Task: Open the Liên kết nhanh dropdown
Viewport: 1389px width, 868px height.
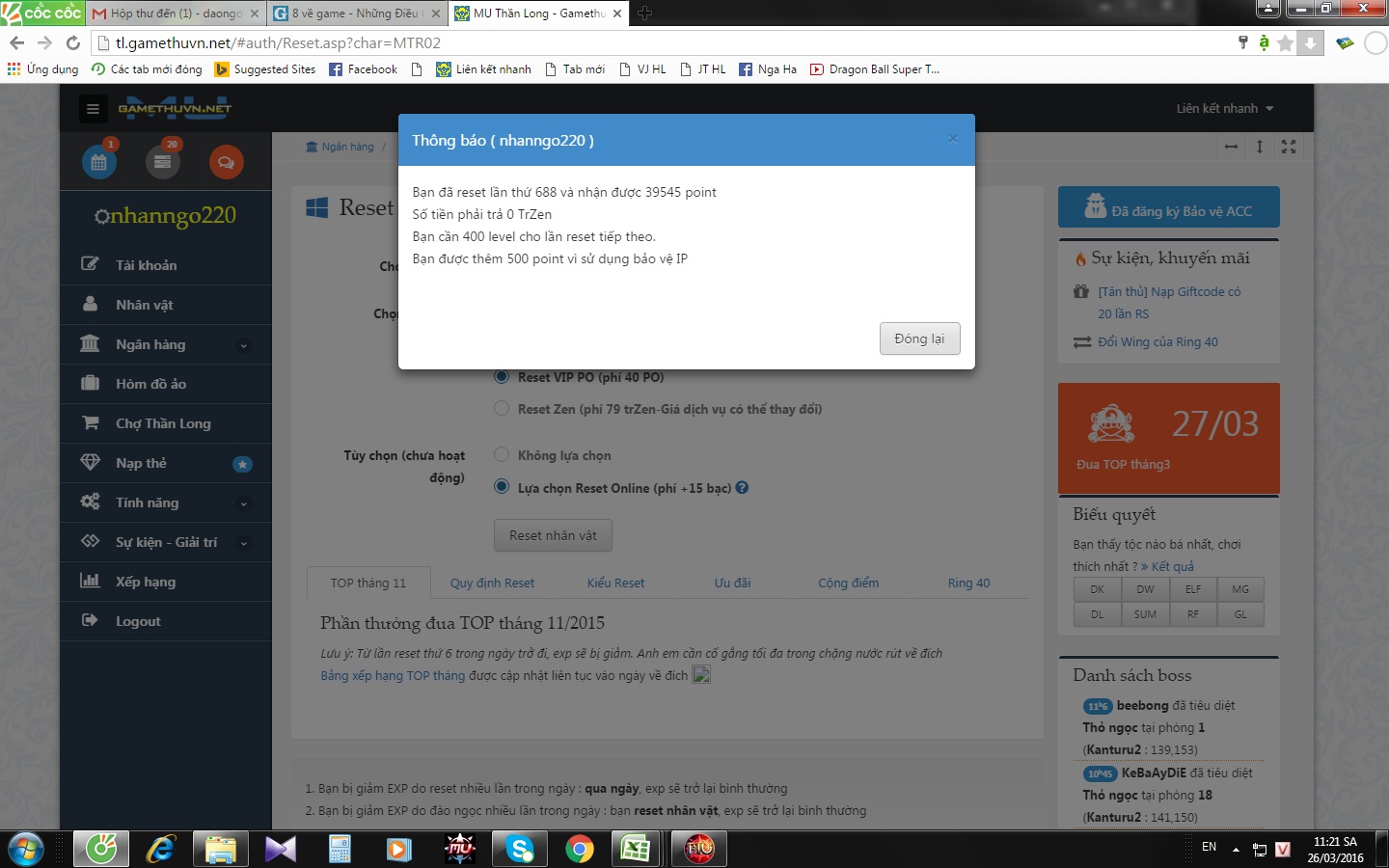Action: pyautogui.click(x=1224, y=109)
